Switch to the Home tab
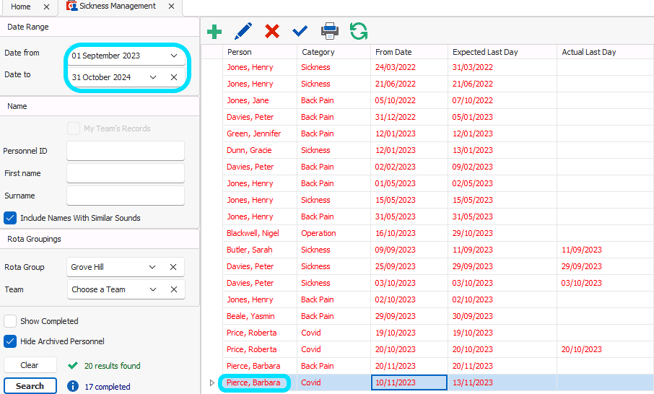 click(x=20, y=7)
